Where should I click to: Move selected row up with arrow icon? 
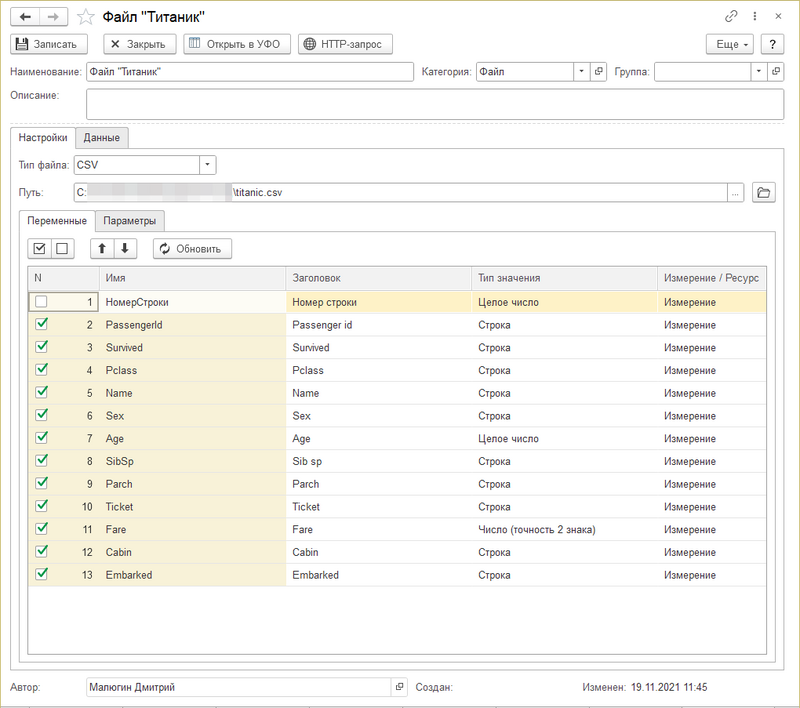click(x=101, y=248)
